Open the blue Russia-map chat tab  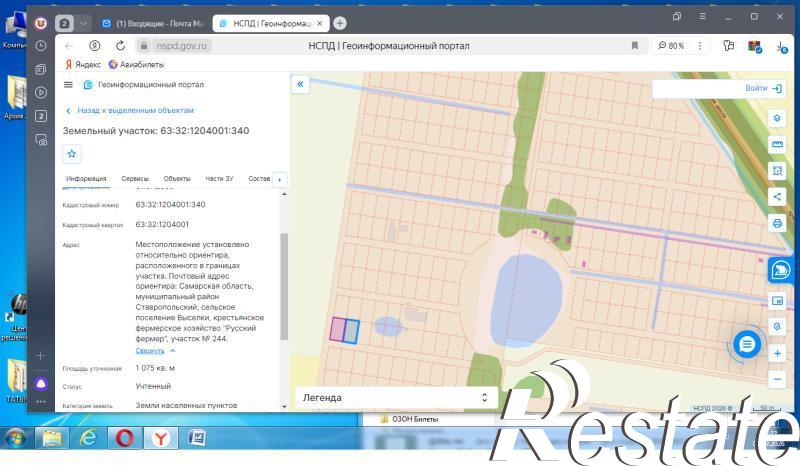coord(780,270)
